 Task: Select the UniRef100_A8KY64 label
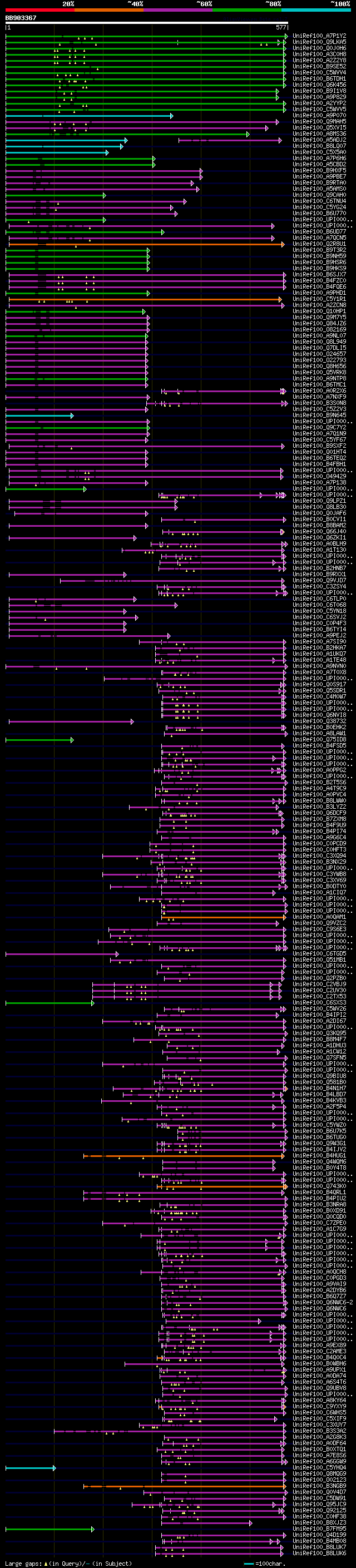click(x=319, y=1400)
